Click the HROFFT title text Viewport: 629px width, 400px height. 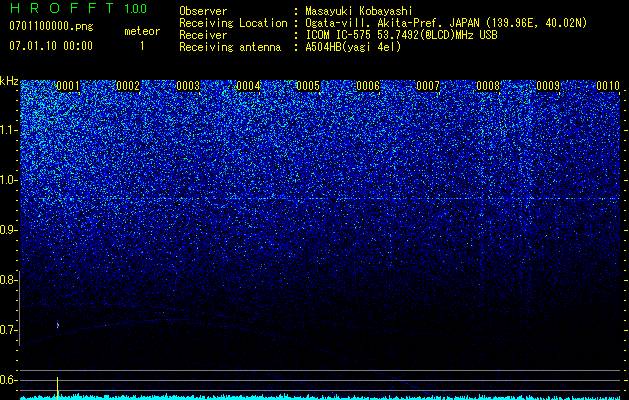tap(63, 8)
